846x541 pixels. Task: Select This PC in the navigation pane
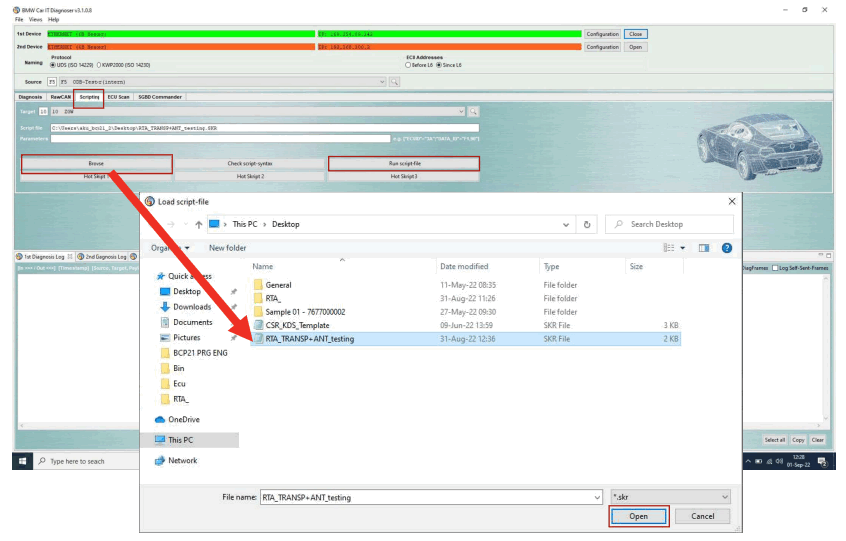point(180,440)
